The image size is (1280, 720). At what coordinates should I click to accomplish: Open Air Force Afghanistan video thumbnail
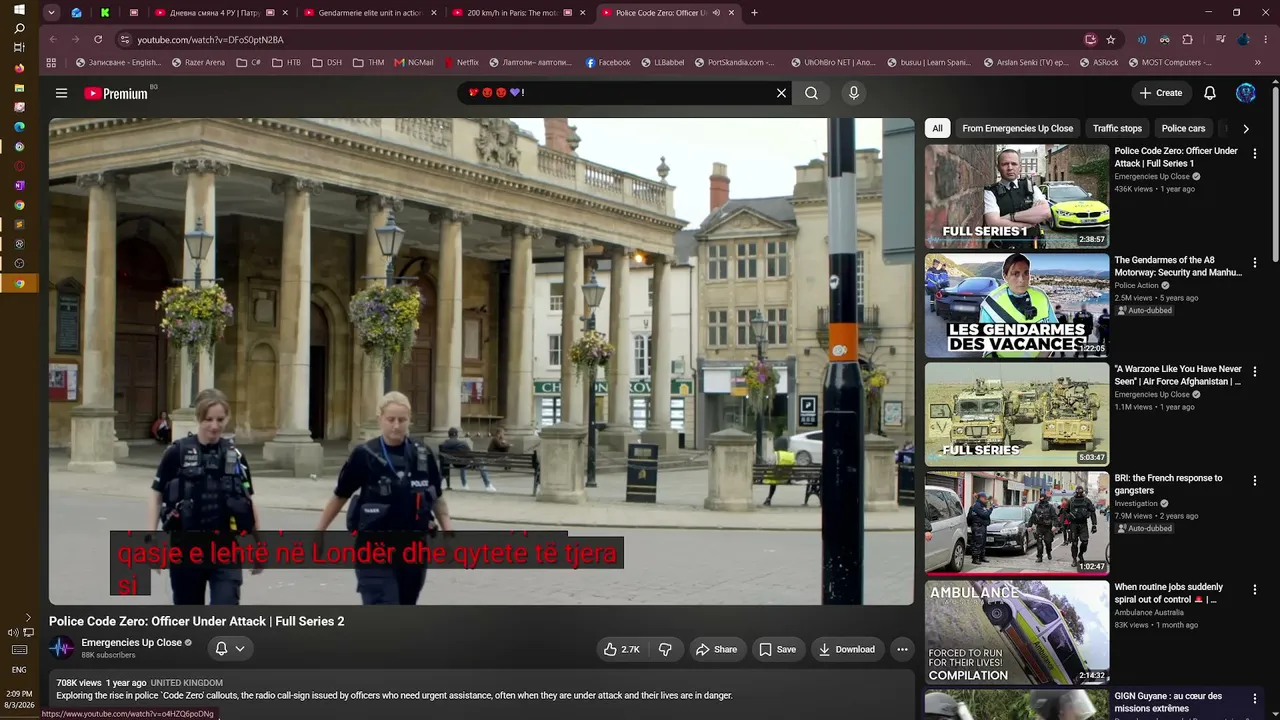tap(1017, 414)
